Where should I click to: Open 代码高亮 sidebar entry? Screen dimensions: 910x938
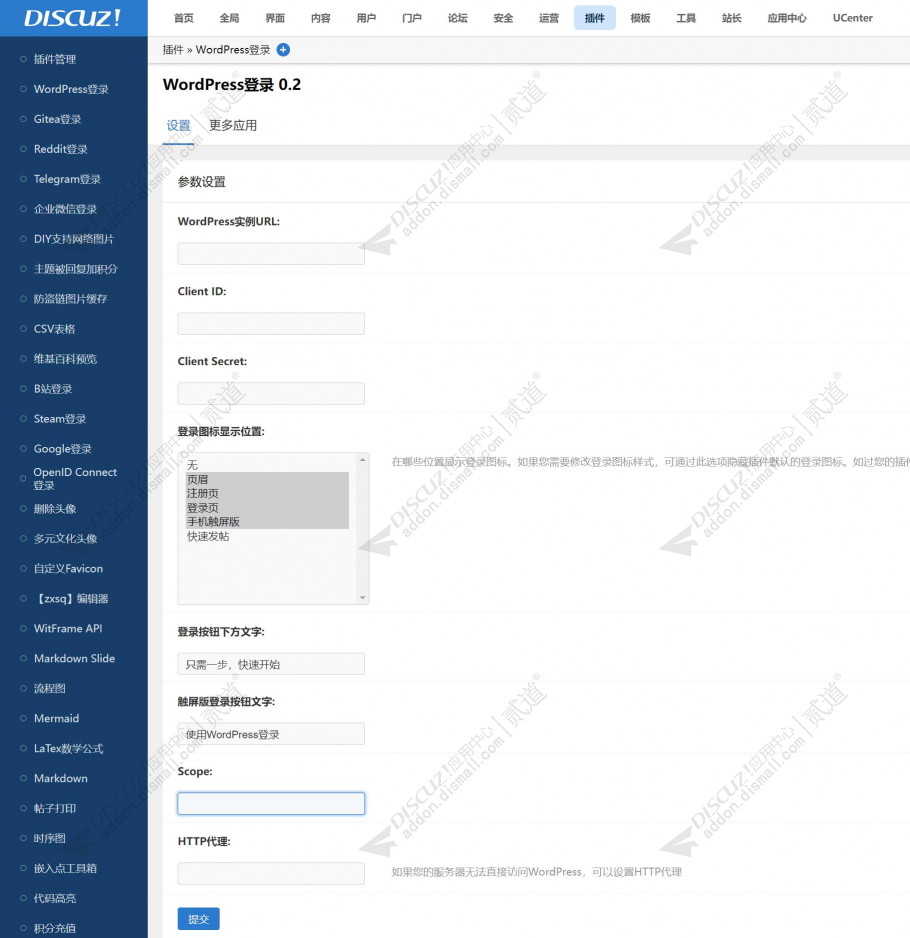point(55,898)
